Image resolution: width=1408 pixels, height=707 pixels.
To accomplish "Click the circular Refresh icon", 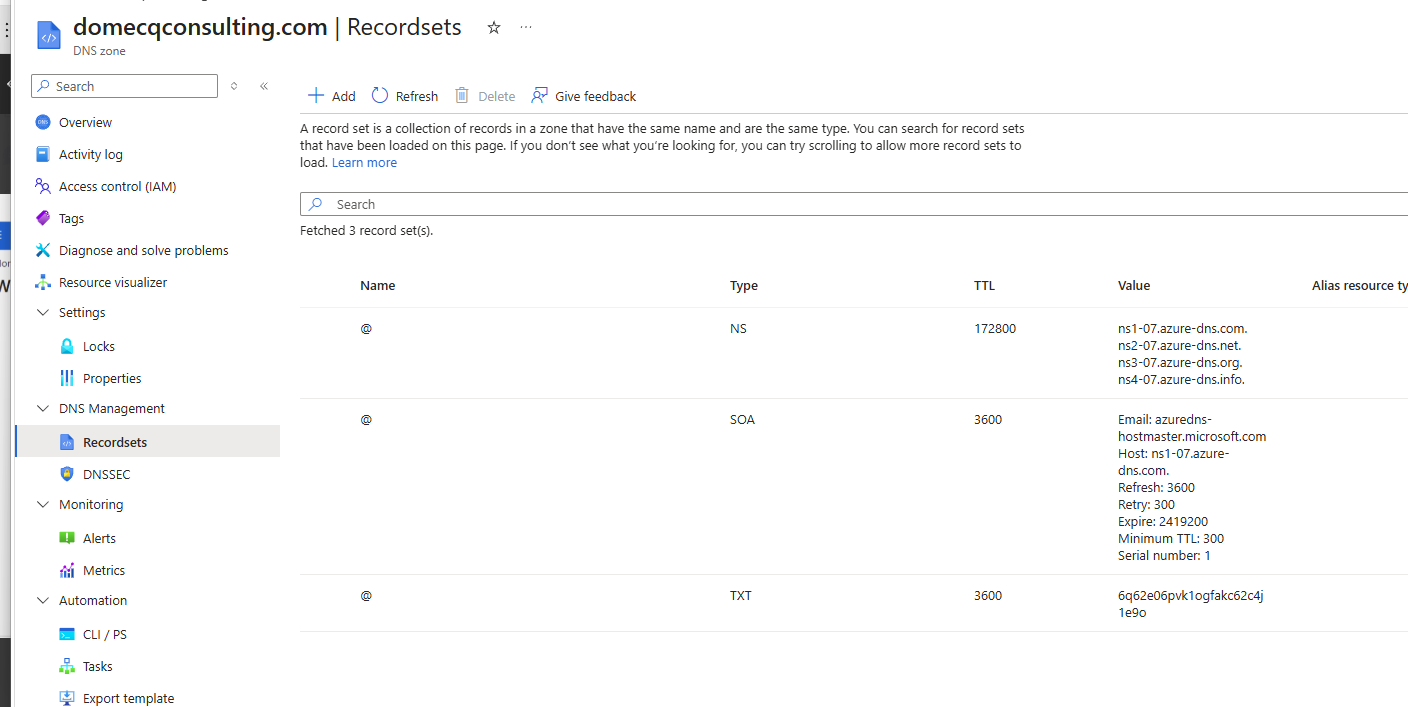I will coord(380,95).
